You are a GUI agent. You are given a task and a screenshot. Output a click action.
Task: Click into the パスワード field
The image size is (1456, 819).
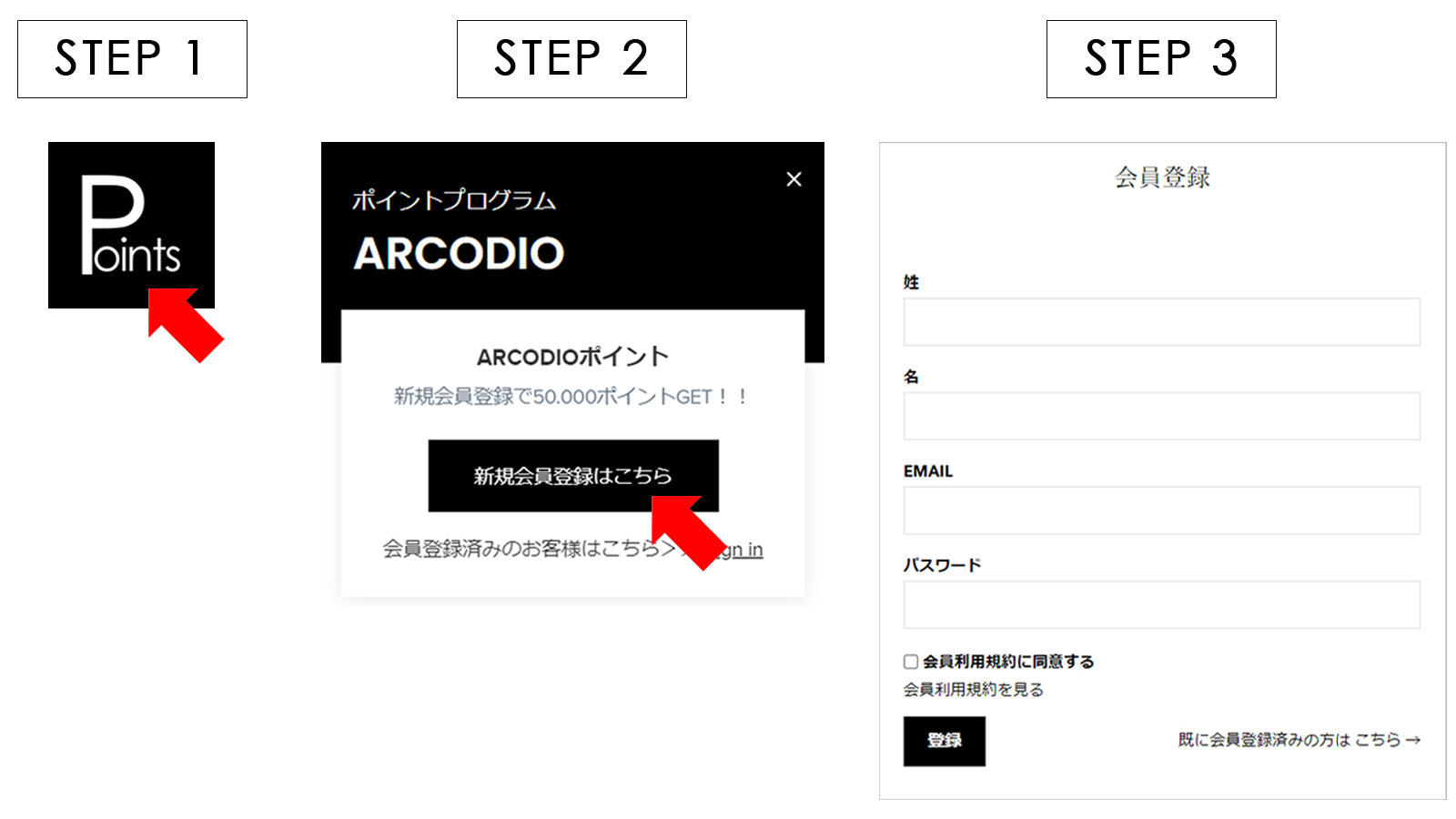(1161, 605)
